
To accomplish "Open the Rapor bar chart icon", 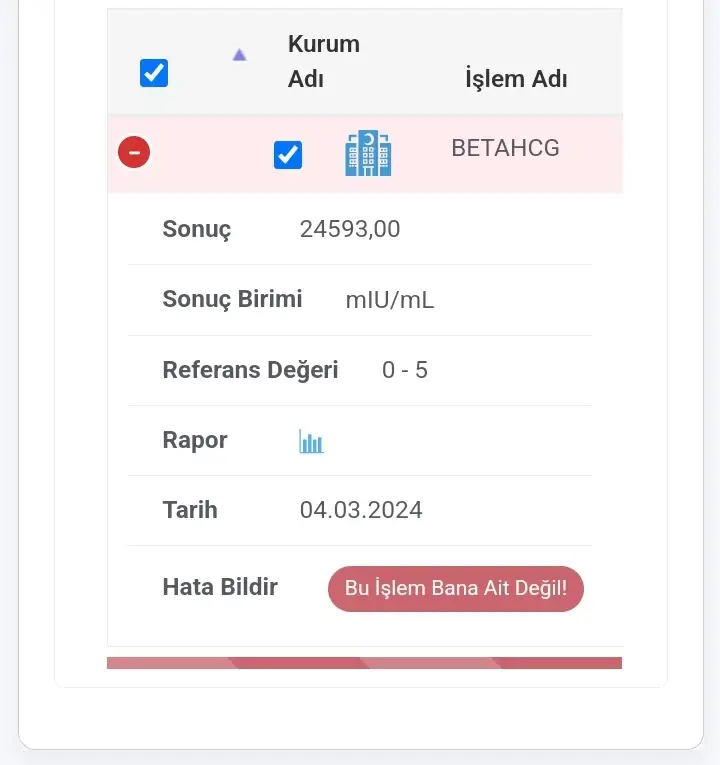I will coord(311,441).
